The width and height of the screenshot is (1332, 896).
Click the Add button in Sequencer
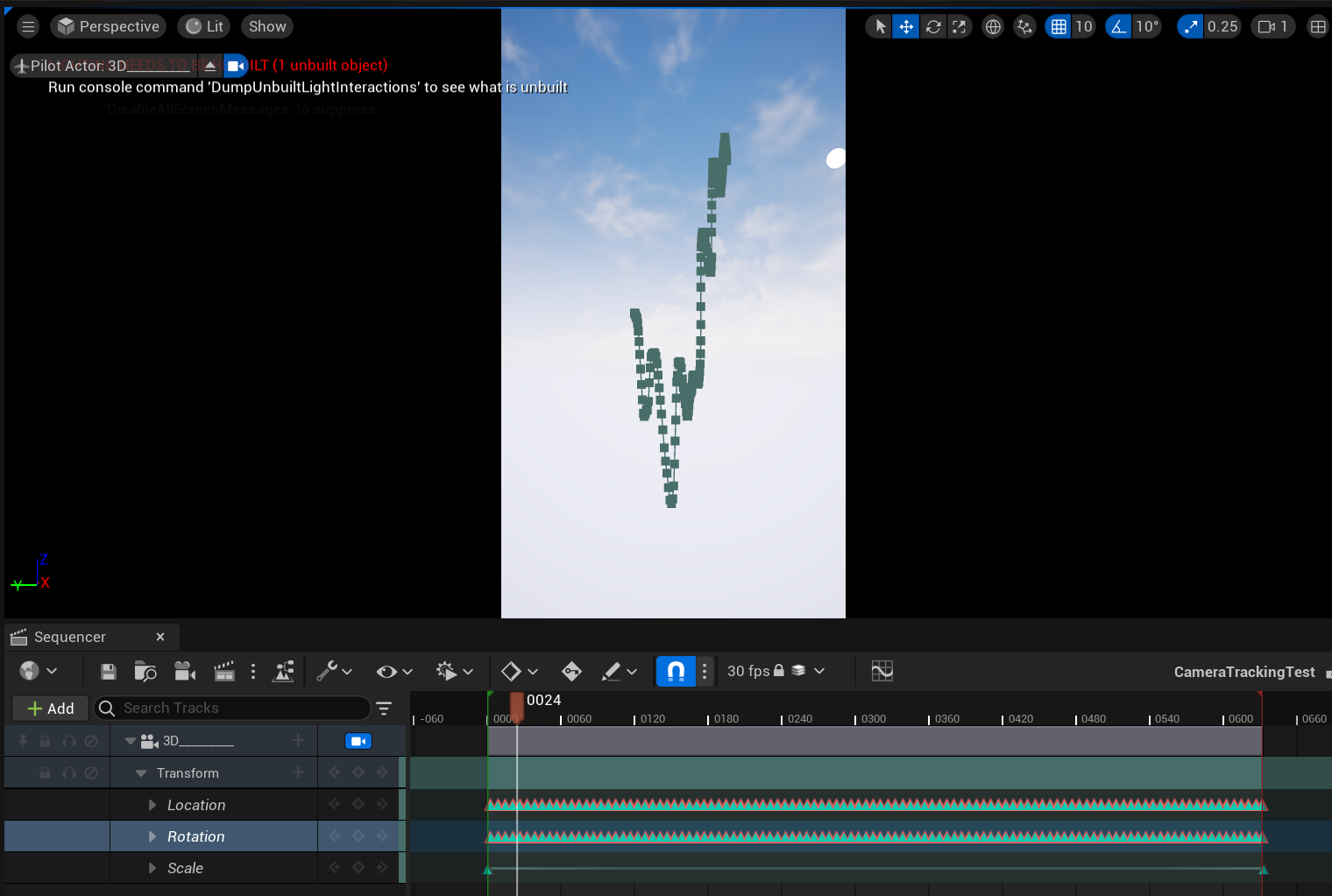coord(49,708)
